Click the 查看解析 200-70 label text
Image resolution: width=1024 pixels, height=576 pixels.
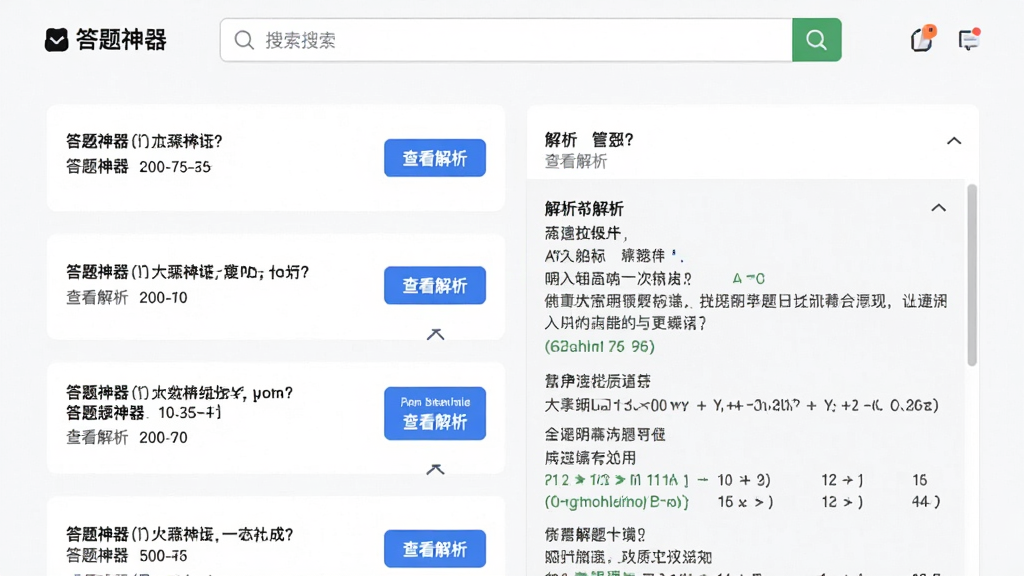127,438
